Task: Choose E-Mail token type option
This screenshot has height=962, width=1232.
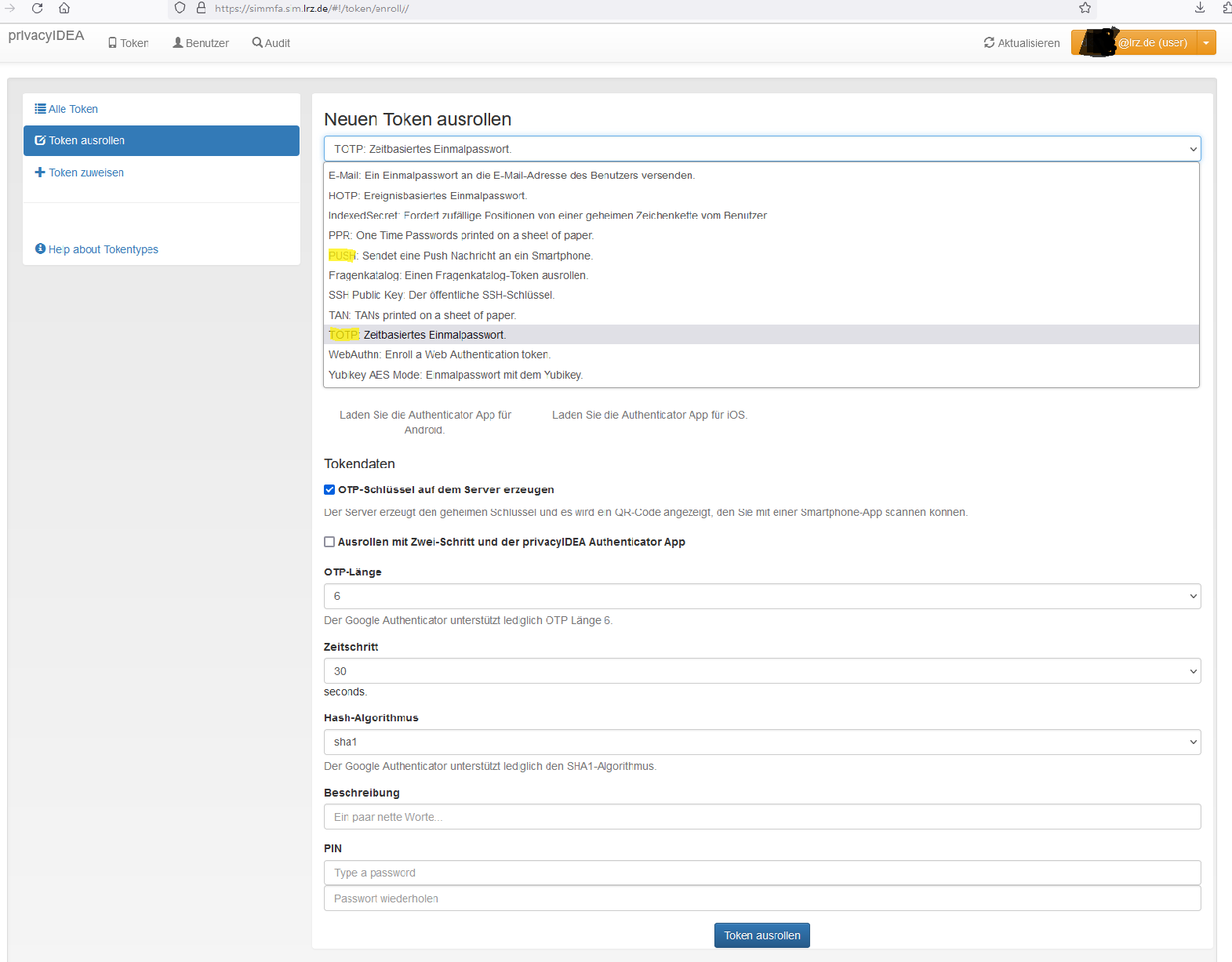Action: pyautogui.click(x=761, y=176)
